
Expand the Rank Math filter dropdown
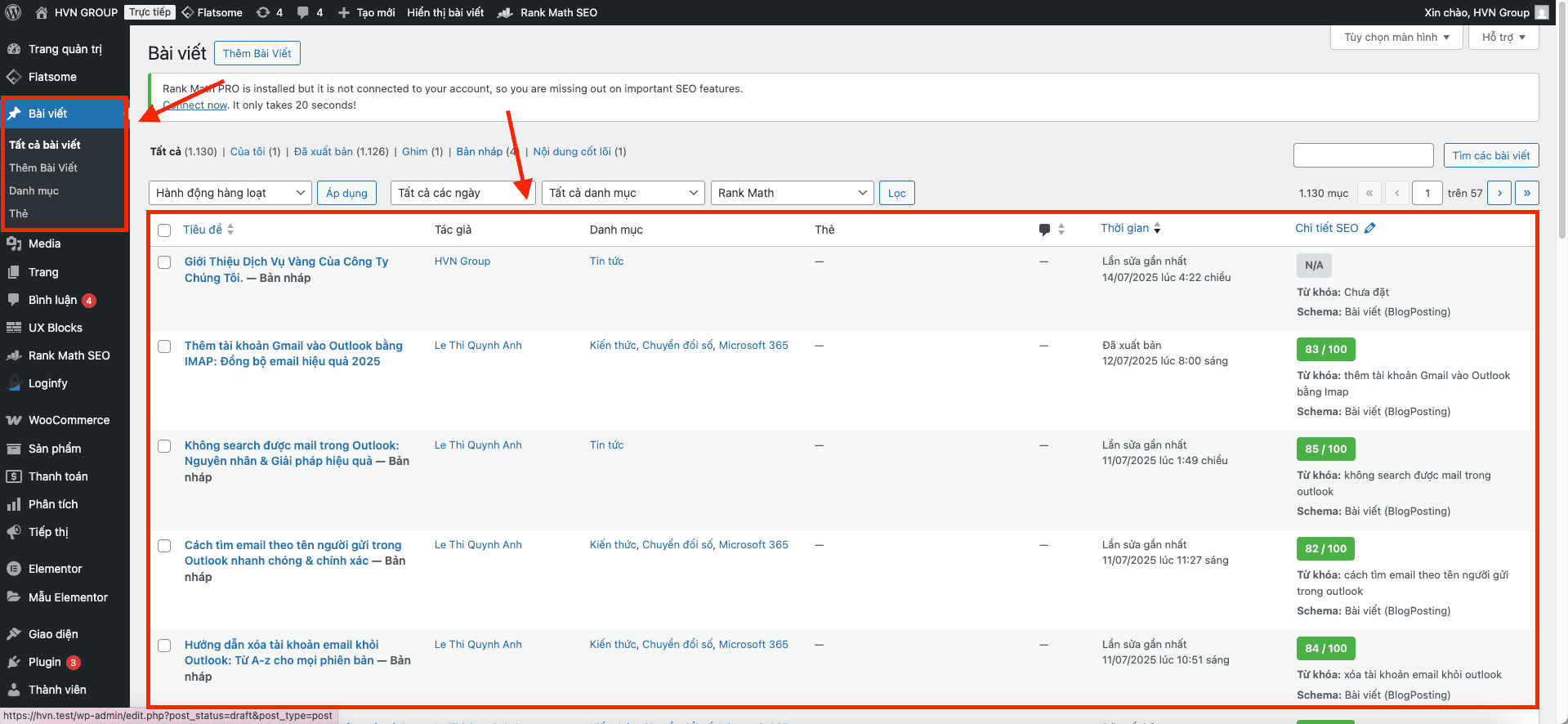[x=792, y=193]
